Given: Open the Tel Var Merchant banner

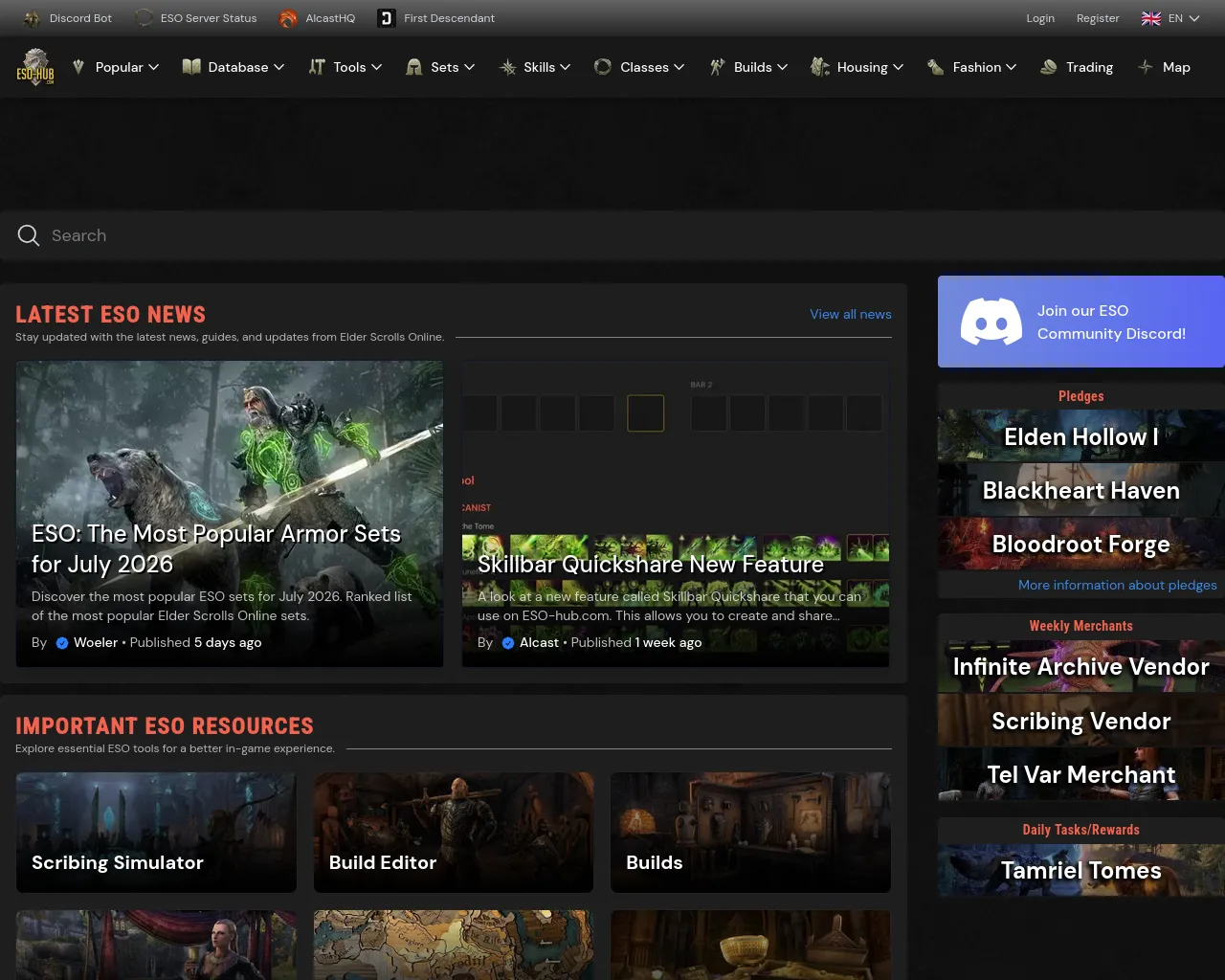Looking at the screenshot, I should click(x=1081, y=774).
